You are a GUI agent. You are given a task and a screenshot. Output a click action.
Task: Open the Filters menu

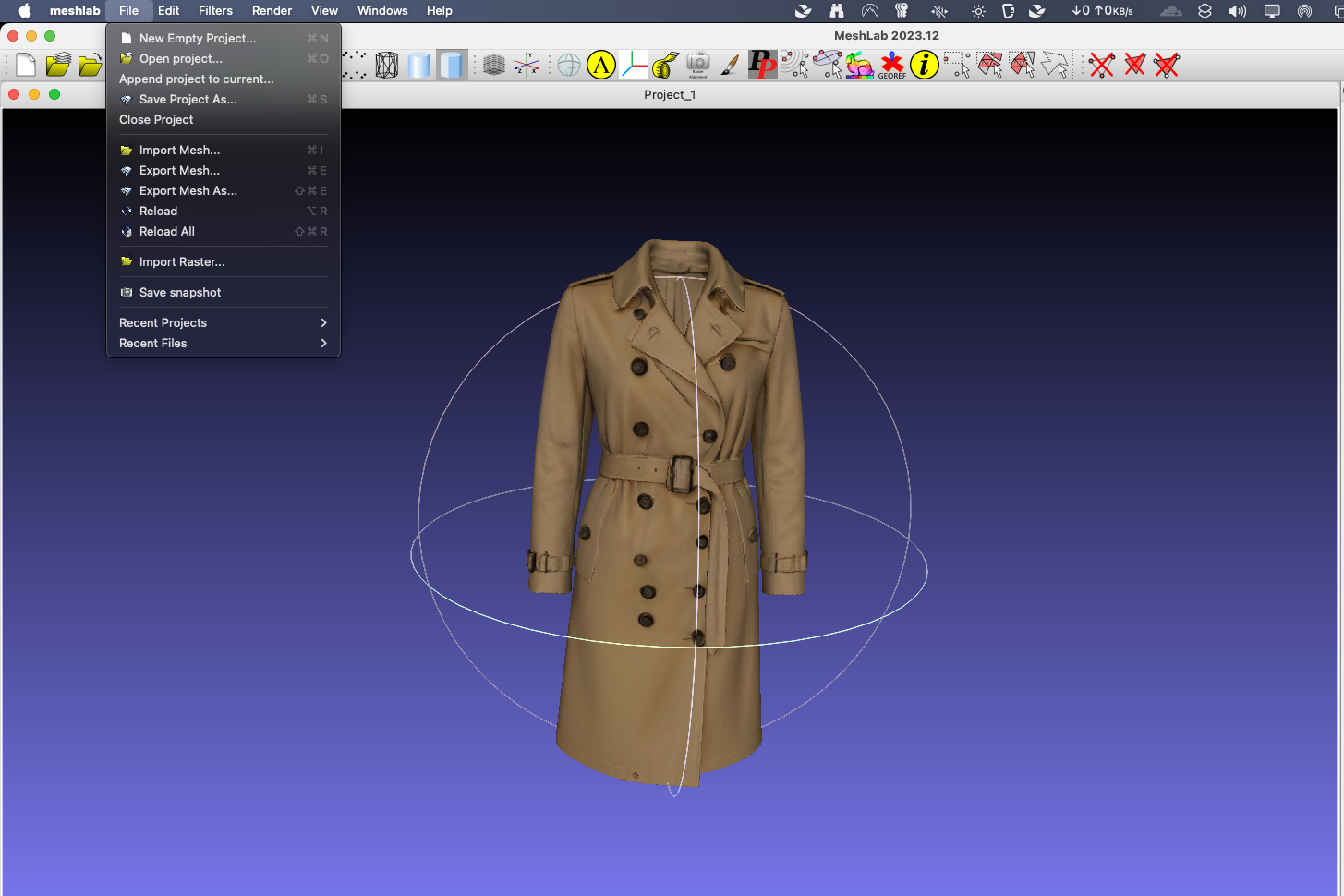[215, 11]
